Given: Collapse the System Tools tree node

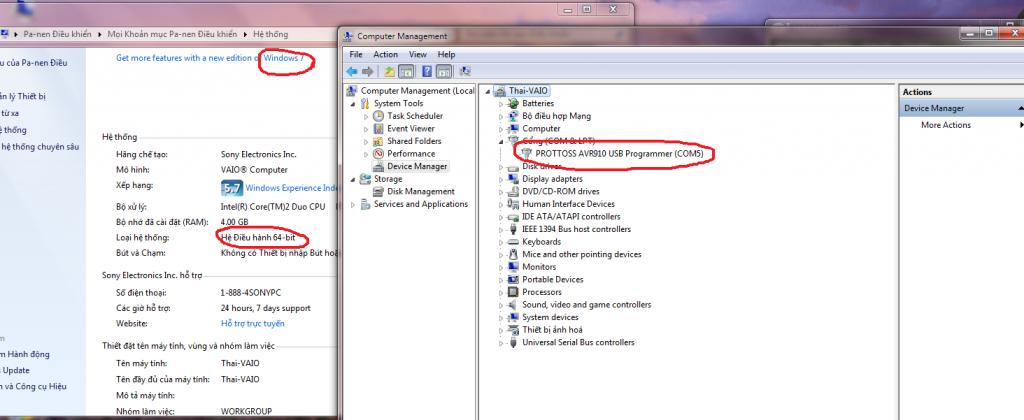Looking at the screenshot, I should coord(354,104).
